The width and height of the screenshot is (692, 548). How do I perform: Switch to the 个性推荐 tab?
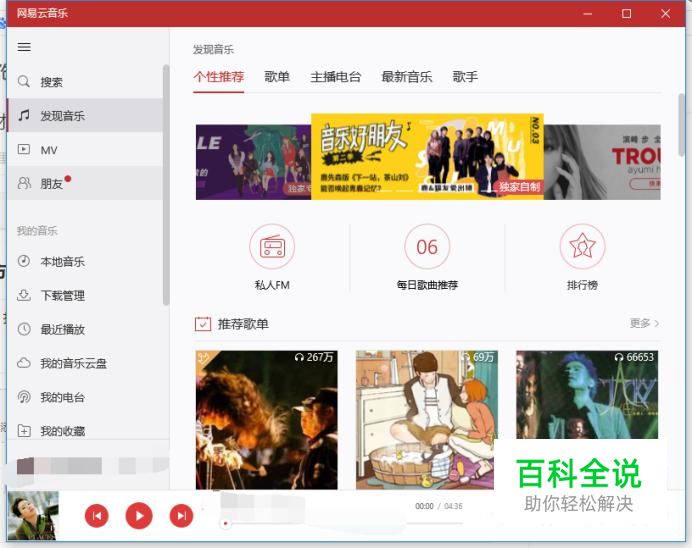[218, 77]
